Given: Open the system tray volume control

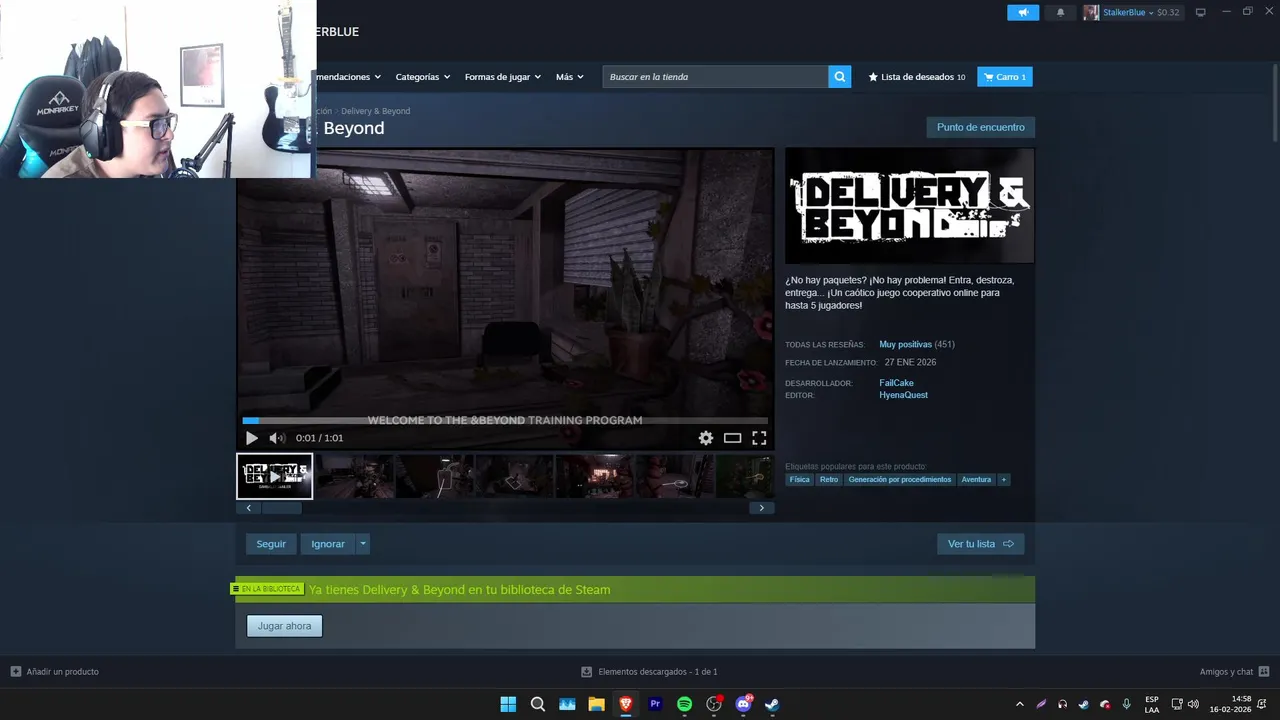Looking at the screenshot, I should [x=1193, y=704].
